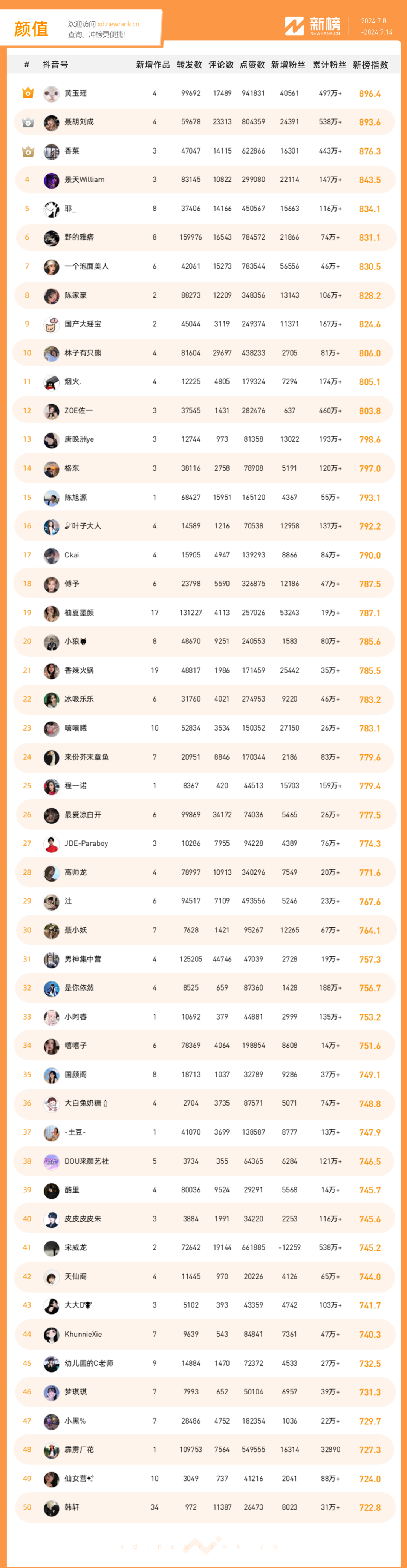Open 黄玉瑶's avatar
The image size is (407, 1568).
(51, 94)
